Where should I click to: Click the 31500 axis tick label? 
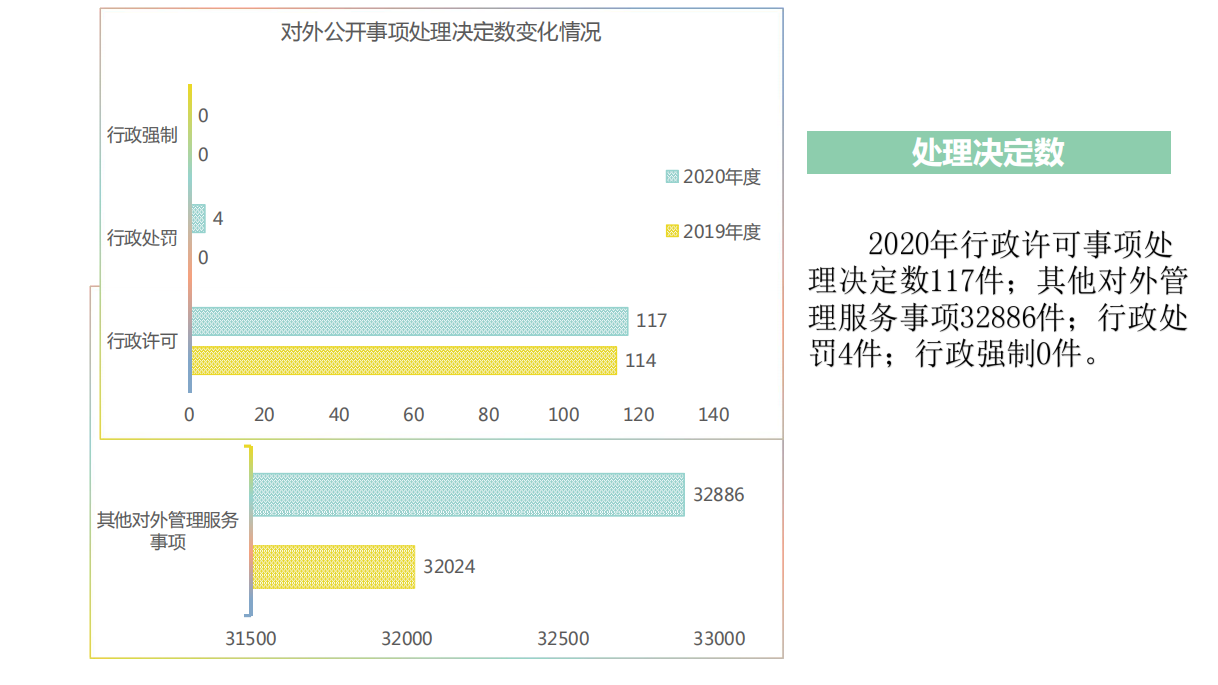point(251,638)
